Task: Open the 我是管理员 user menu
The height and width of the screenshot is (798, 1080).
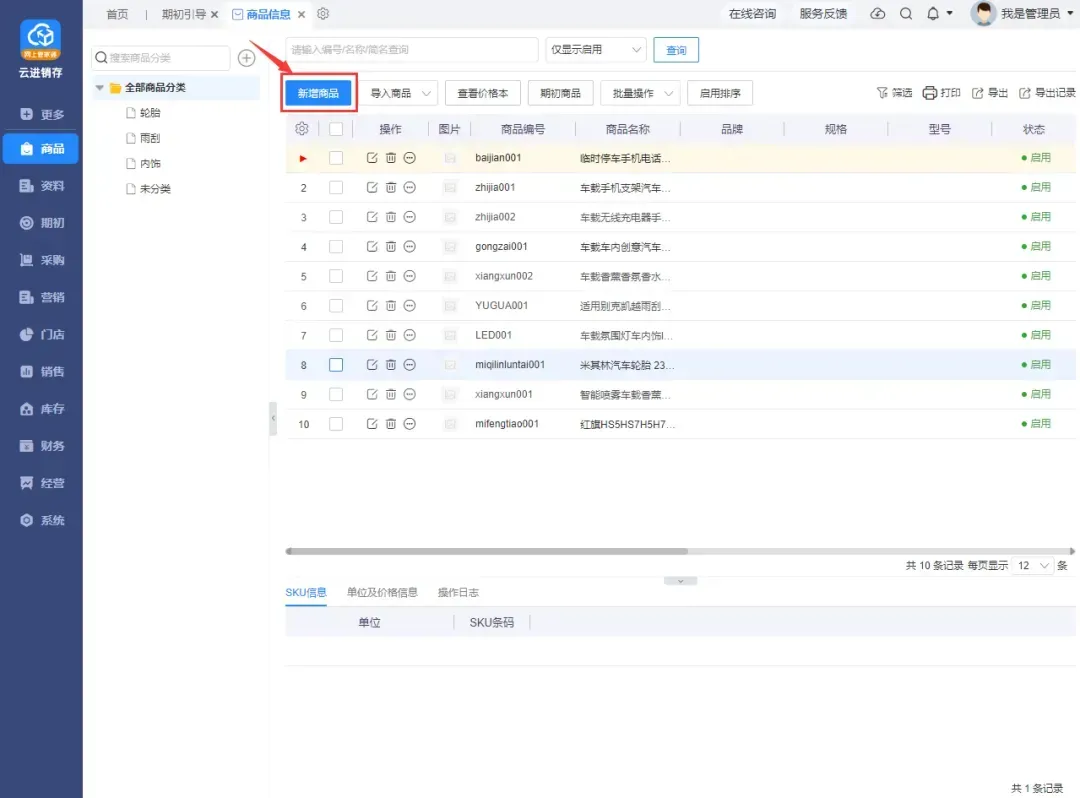Action: 1023,13
